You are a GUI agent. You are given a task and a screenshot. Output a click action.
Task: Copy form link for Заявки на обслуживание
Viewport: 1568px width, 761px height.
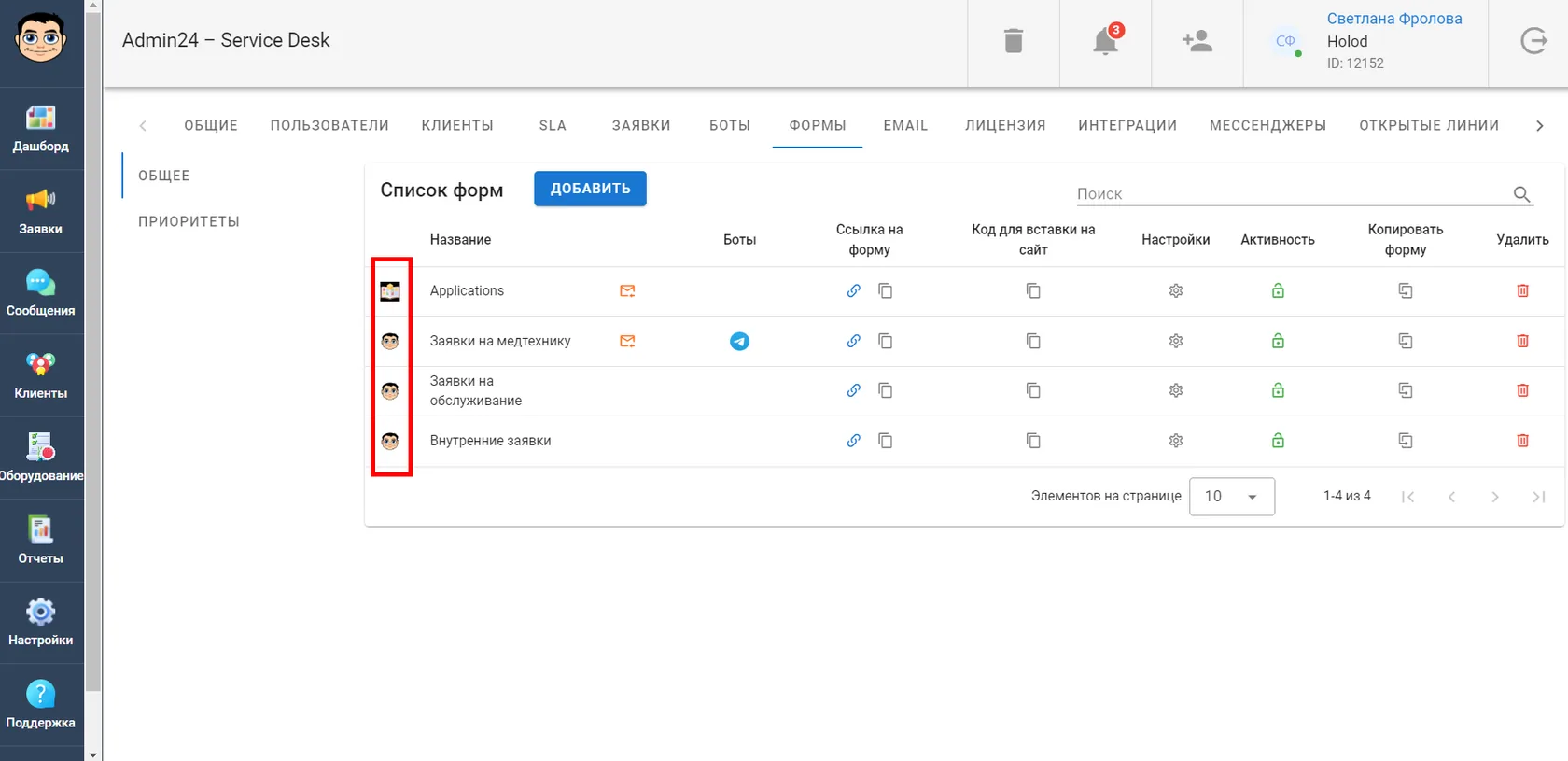pyautogui.click(x=885, y=390)
